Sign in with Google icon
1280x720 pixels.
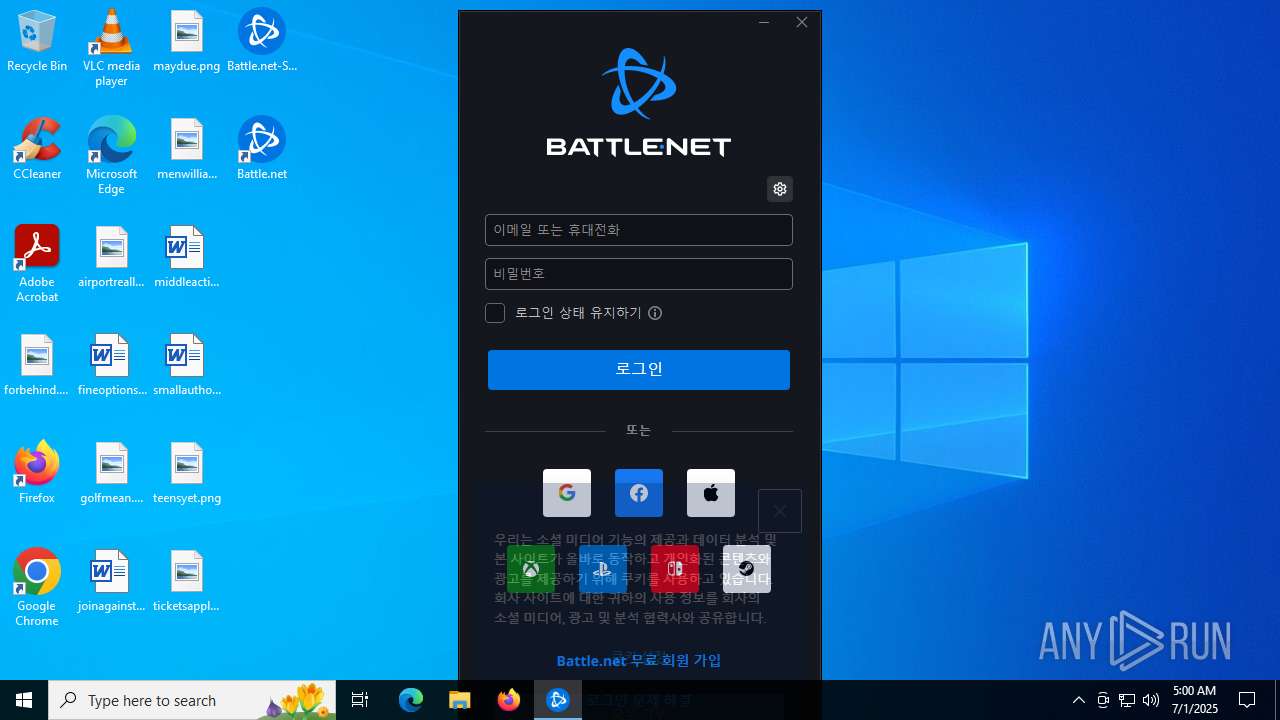(567, 493)
